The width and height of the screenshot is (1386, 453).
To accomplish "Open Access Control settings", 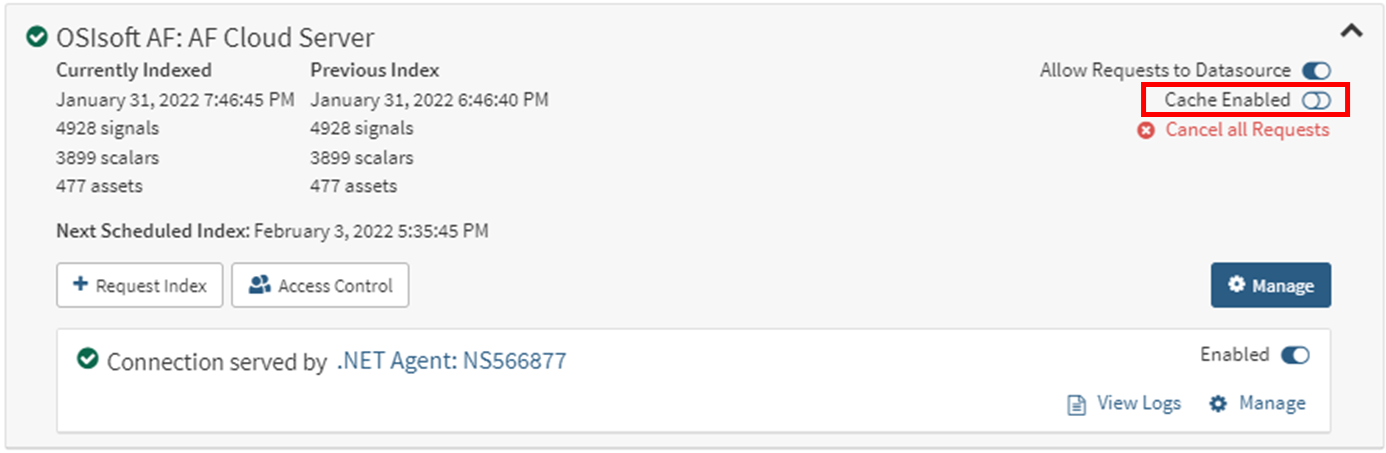I will coord(320,286).
